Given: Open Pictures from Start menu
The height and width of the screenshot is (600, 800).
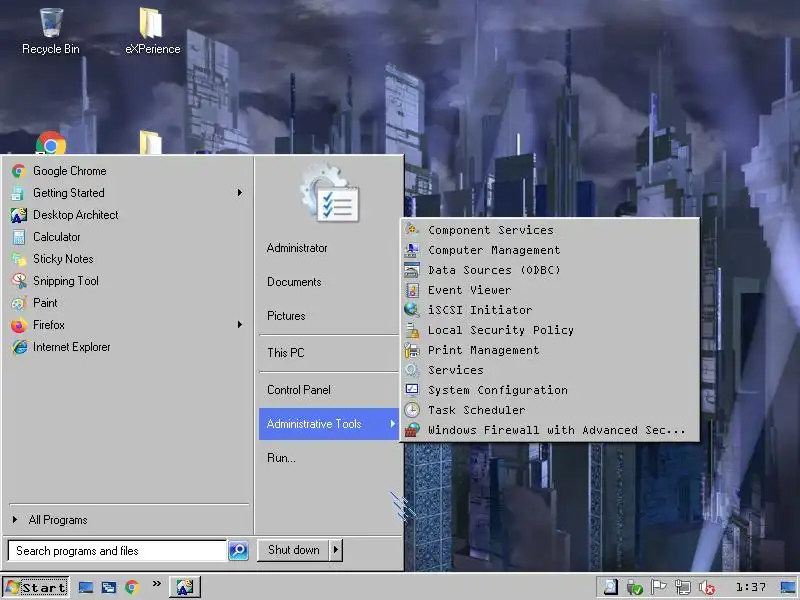Looking at the screenshot, I should click(x=286, y=316).
